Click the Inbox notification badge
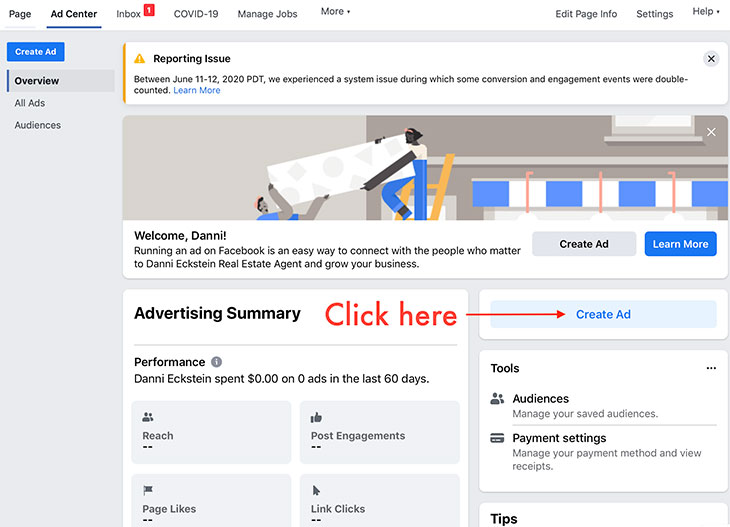This screenshot has width=730, height=527. (x=149, y=10)
